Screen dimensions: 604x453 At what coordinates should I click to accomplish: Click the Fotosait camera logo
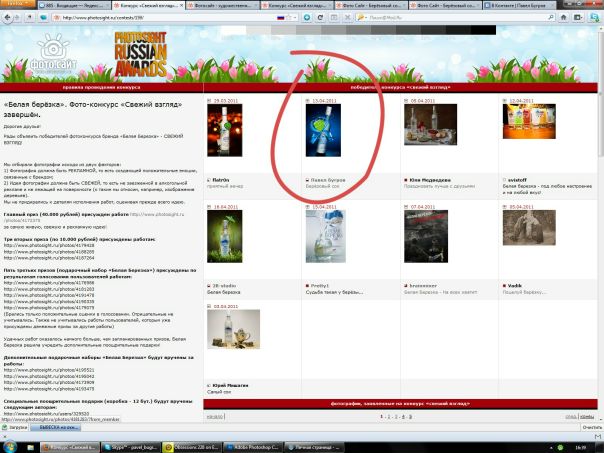pos(54,54)
